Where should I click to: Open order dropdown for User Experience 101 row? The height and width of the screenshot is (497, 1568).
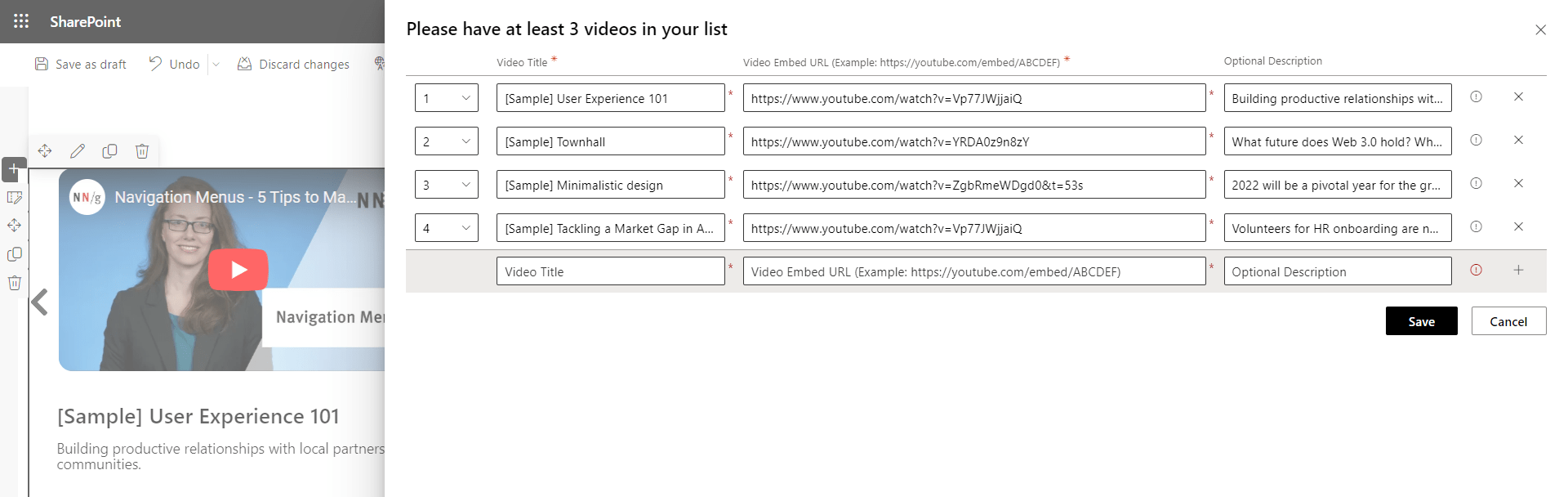[x=446, y=98]
